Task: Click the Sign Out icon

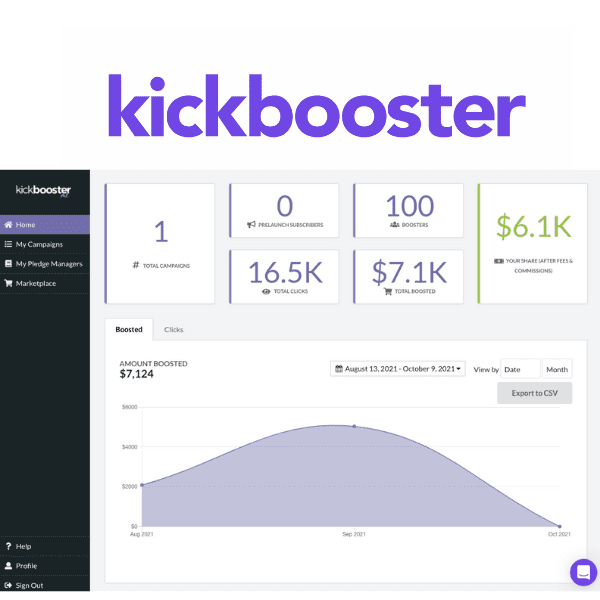Action: (8, 585)
